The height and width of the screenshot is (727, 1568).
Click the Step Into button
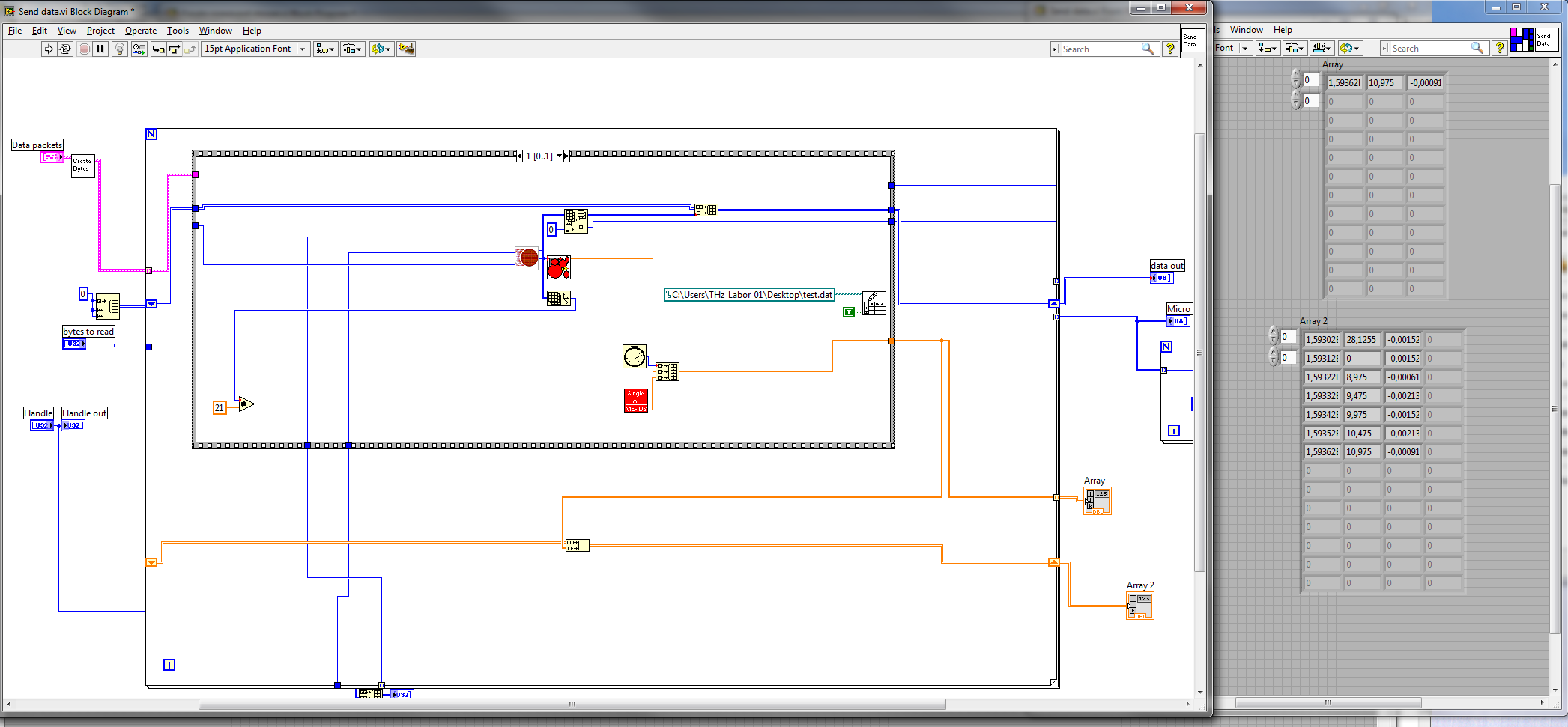pyautogui.click(x=158, y=49)
